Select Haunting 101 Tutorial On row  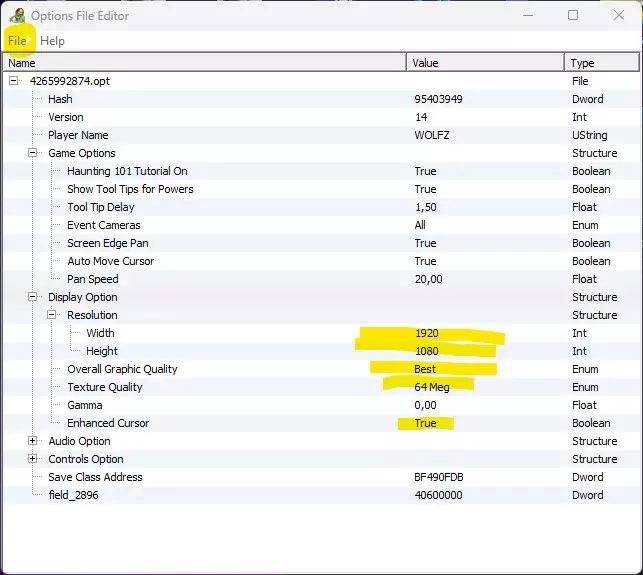321,171
